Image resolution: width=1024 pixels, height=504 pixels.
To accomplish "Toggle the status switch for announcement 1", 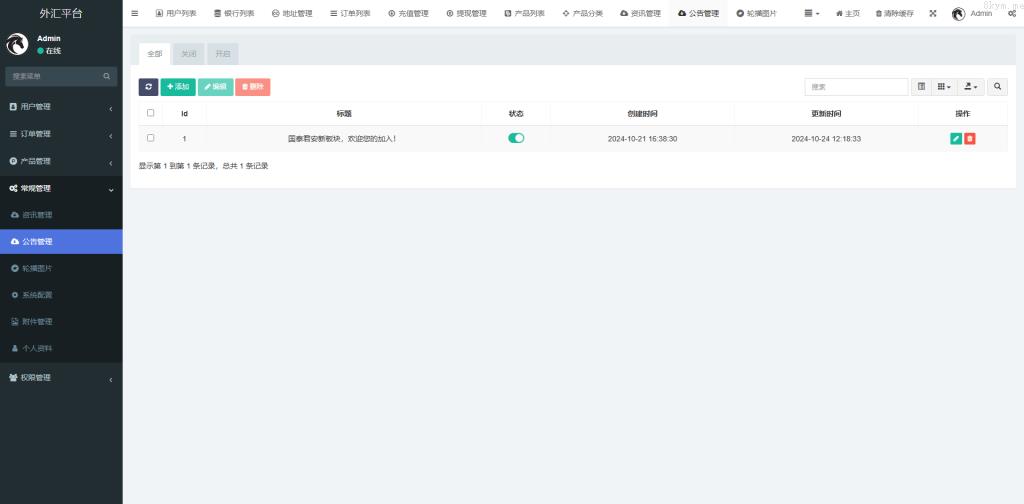I will coord(516,138).
